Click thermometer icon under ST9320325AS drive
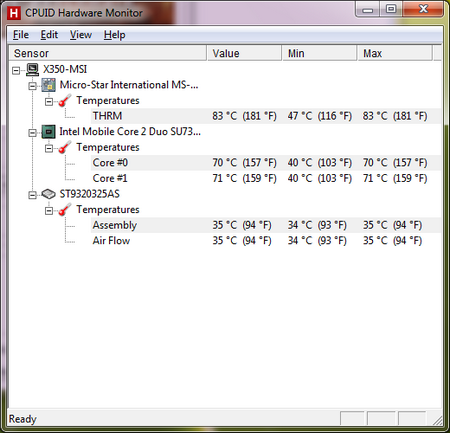Screen dimensions: 450x433 [x=65, y=209]
